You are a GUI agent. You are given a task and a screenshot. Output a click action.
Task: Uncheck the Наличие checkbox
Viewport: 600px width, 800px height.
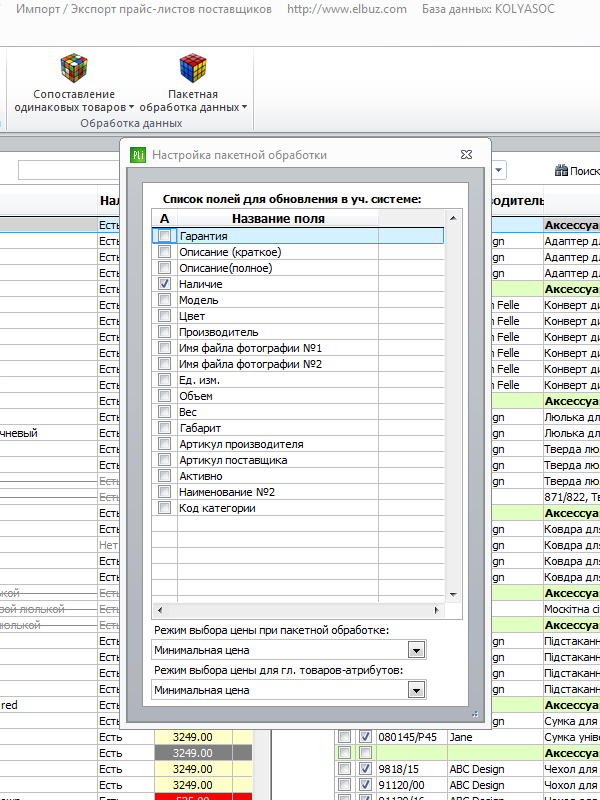click(164, 284)
